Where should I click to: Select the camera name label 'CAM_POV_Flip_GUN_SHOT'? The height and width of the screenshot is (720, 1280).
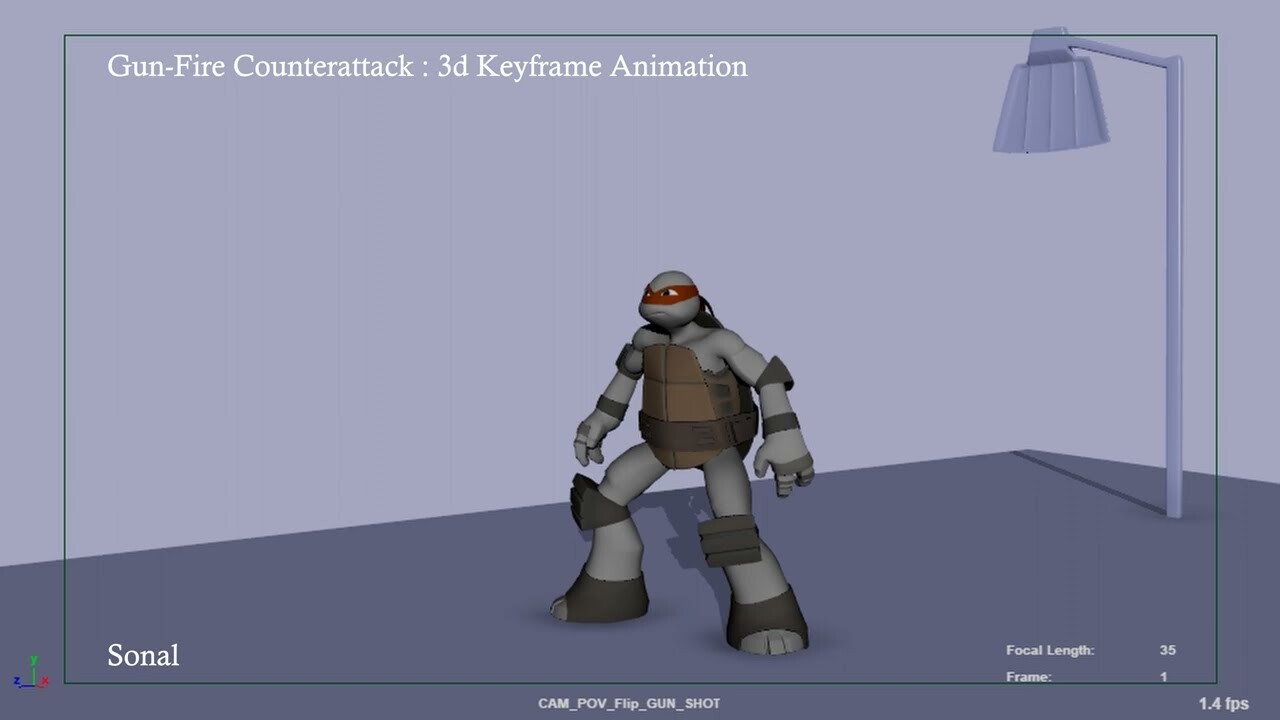tap(629, 703)
